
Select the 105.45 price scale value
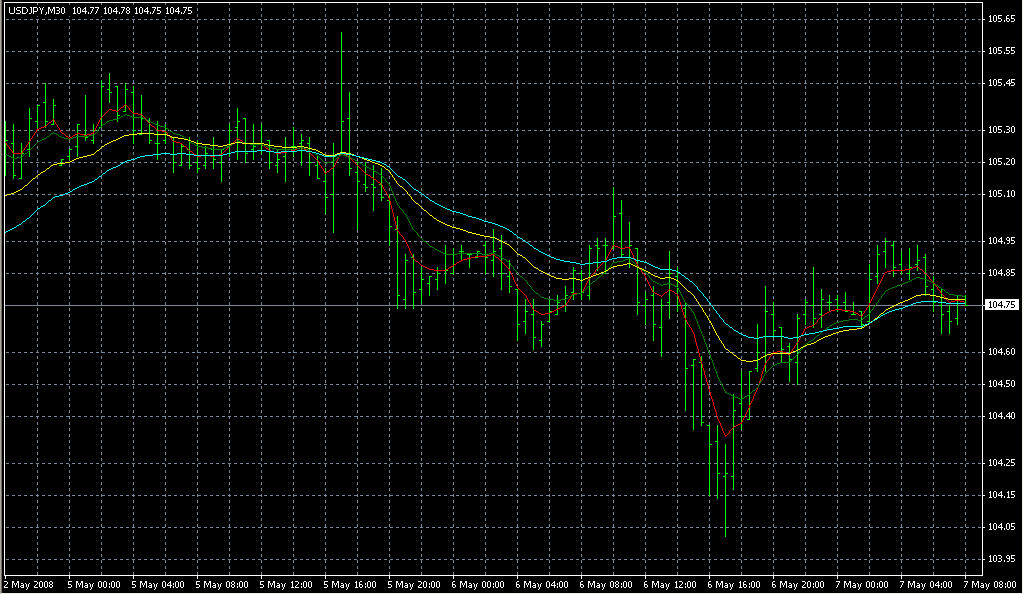point(1000,82)
